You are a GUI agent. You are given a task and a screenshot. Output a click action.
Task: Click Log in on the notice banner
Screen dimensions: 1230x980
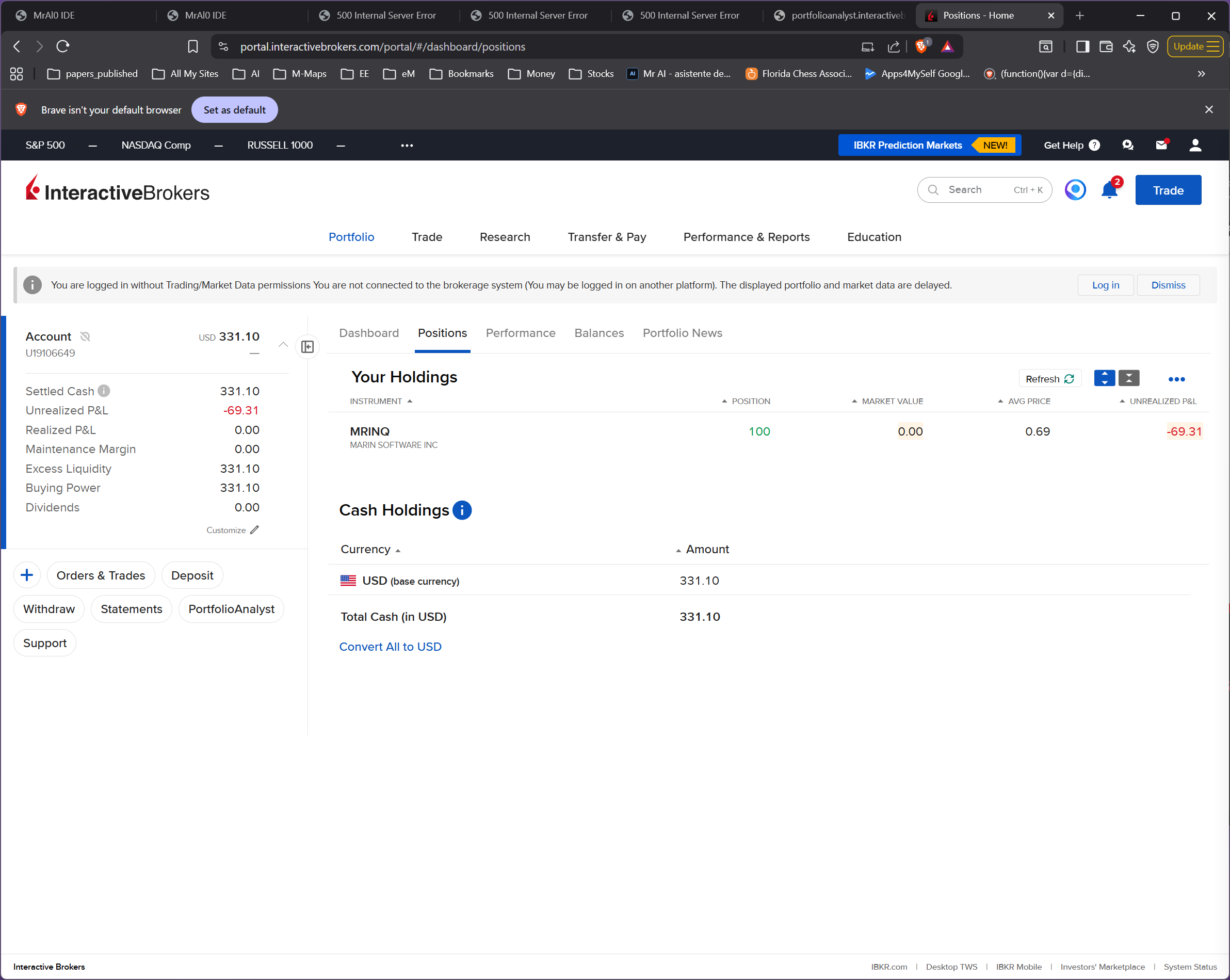[x=1105, y=285]
